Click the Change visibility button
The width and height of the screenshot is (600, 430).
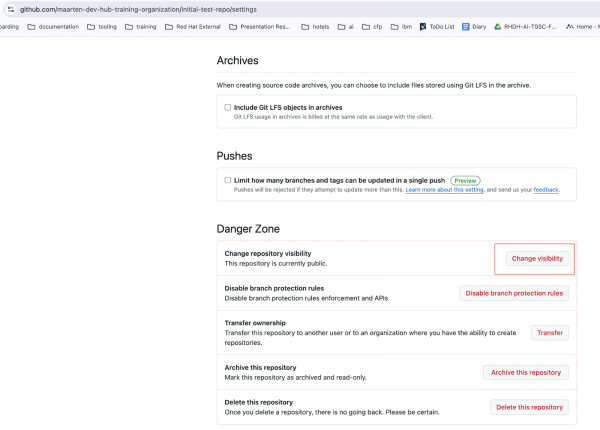[537, 258]
